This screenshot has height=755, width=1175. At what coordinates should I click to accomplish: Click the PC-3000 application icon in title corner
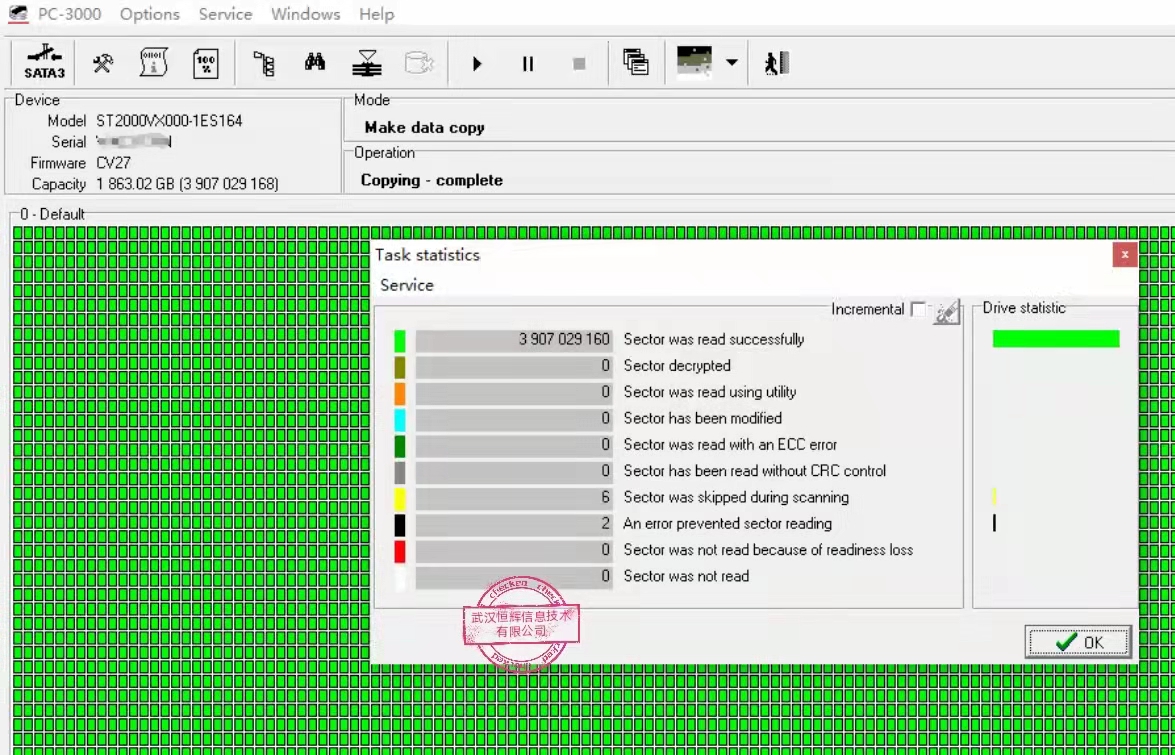click(x=17, y=13)
